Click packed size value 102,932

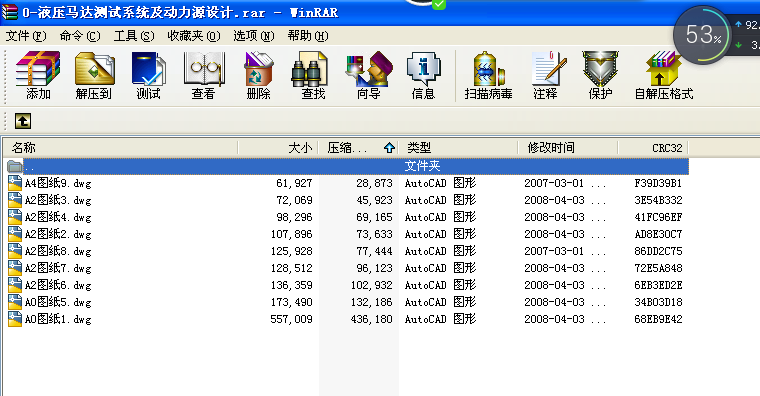371,285
